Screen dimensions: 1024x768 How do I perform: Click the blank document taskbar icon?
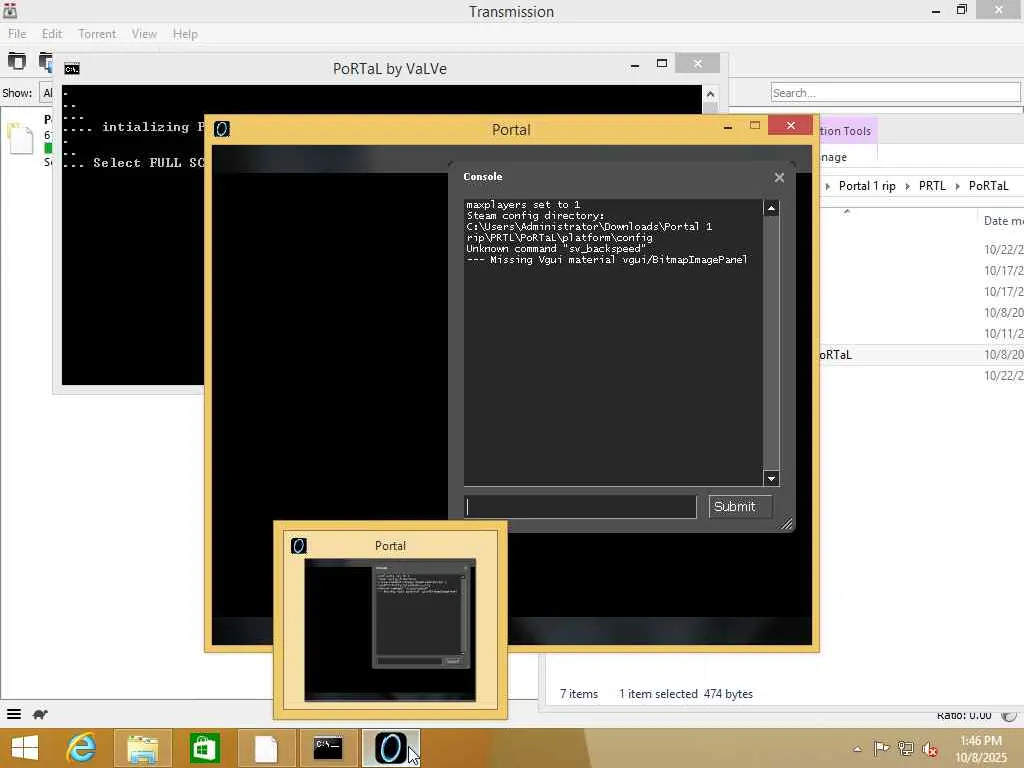coord(266,748)
